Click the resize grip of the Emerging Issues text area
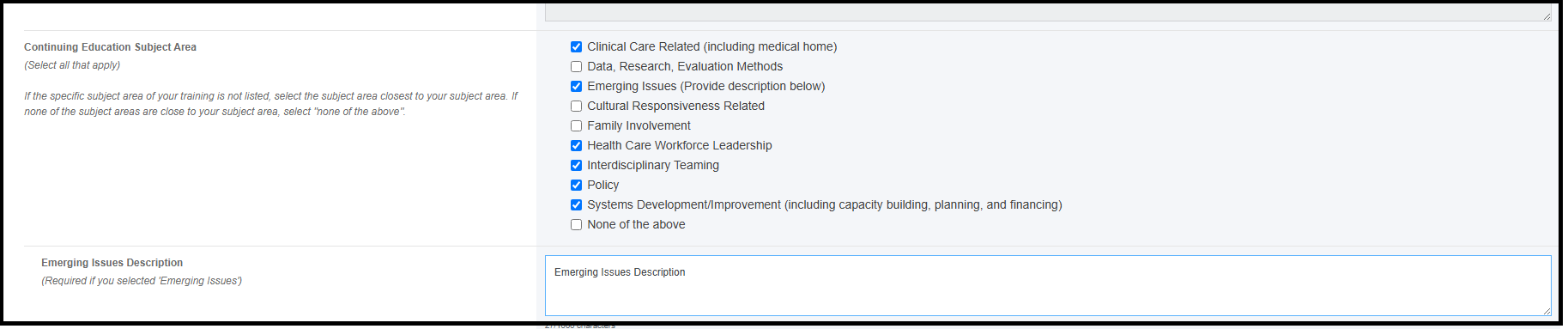The width and height of the screenshot is (1568, 329). point(1546,311)
